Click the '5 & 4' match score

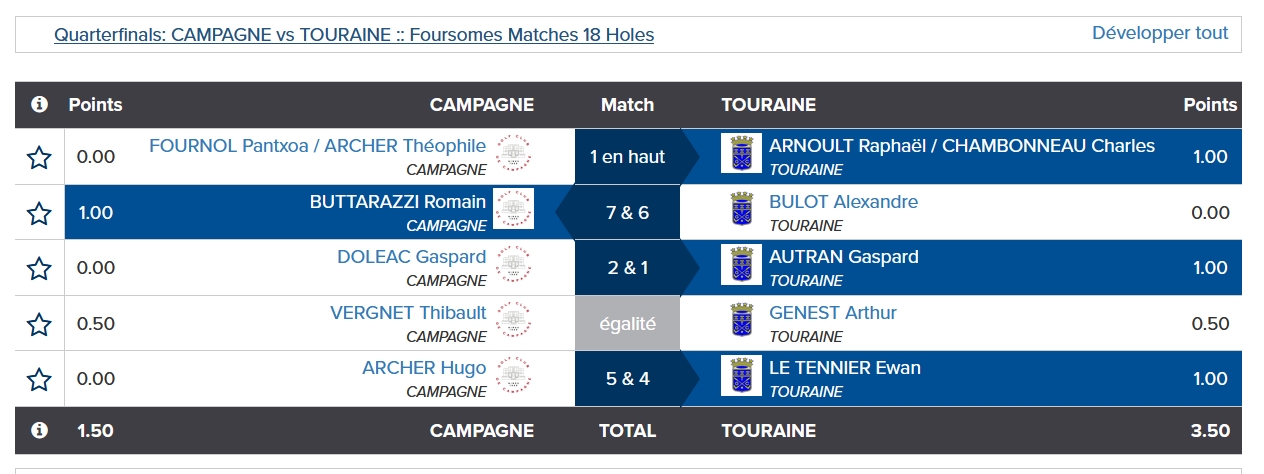(x=627, y=379)
